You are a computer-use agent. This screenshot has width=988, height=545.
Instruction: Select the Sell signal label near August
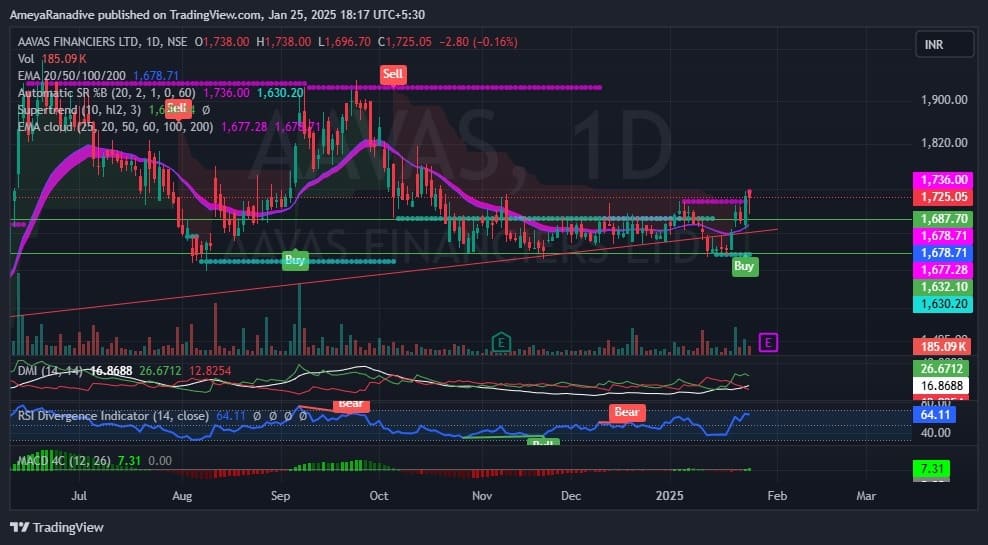177,107
